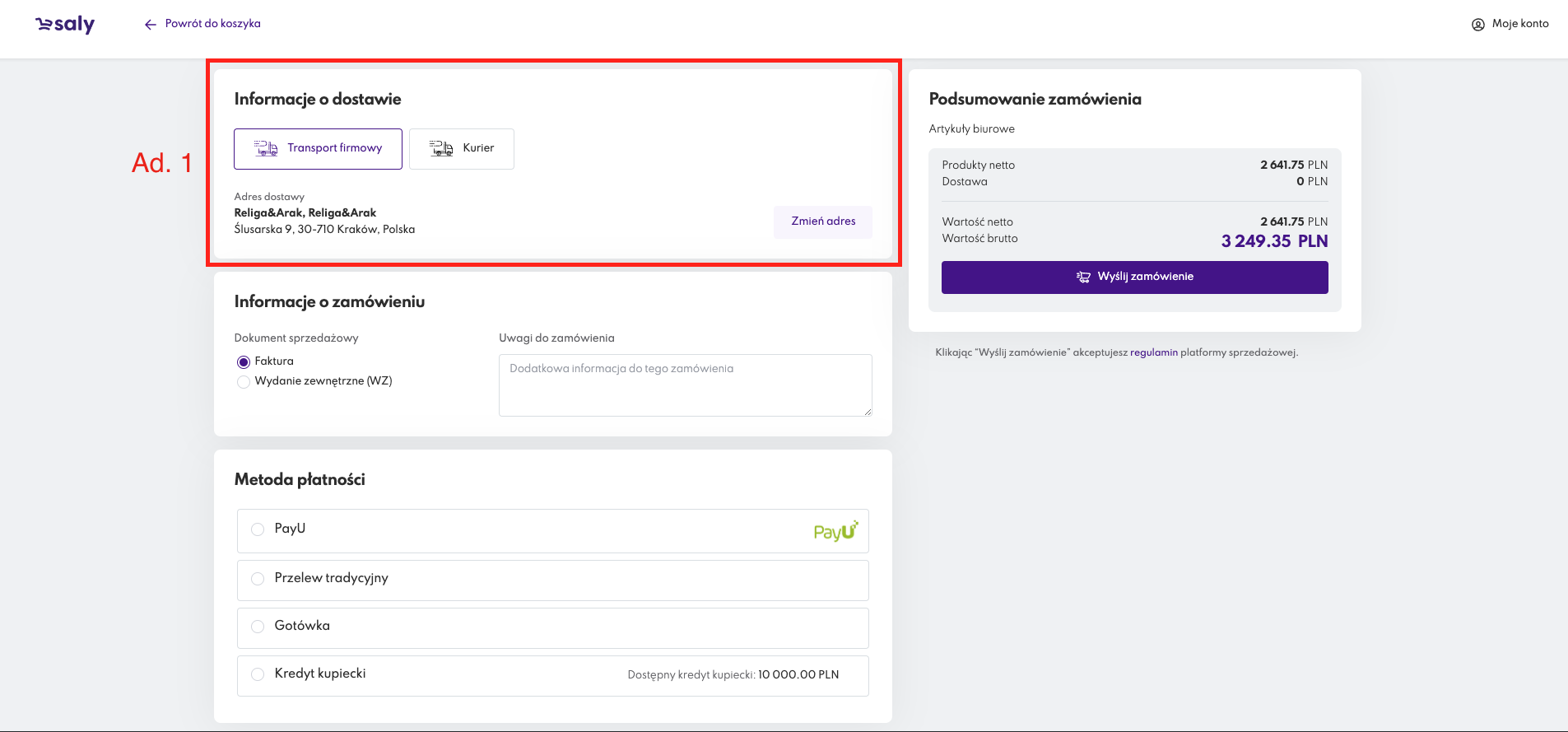
Task: Select Przelew tradycyjny payment method
Action: [x=258, y=579]
